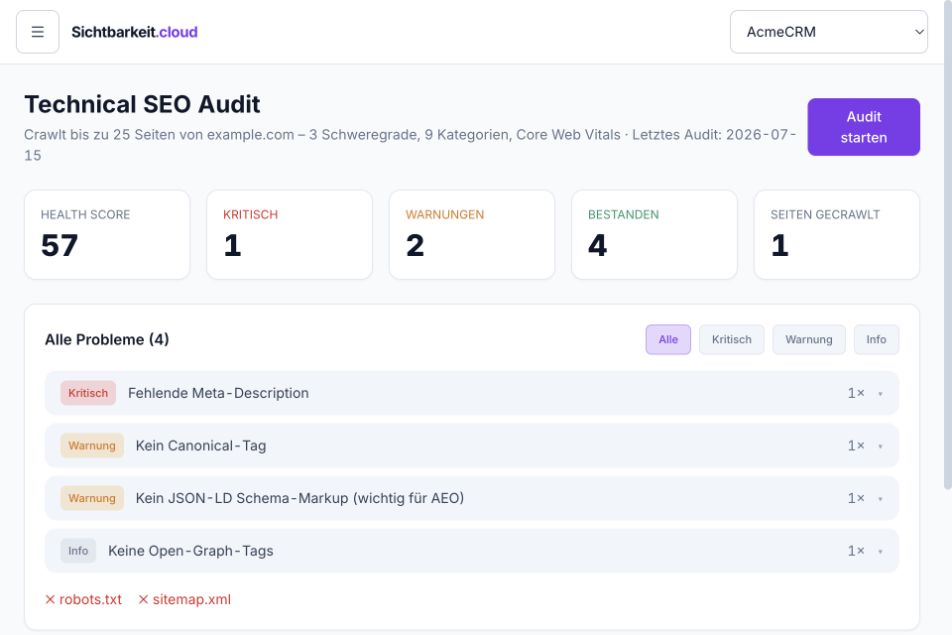Filter problems by Warnung
952x635 pixels.
click(809, 339)
